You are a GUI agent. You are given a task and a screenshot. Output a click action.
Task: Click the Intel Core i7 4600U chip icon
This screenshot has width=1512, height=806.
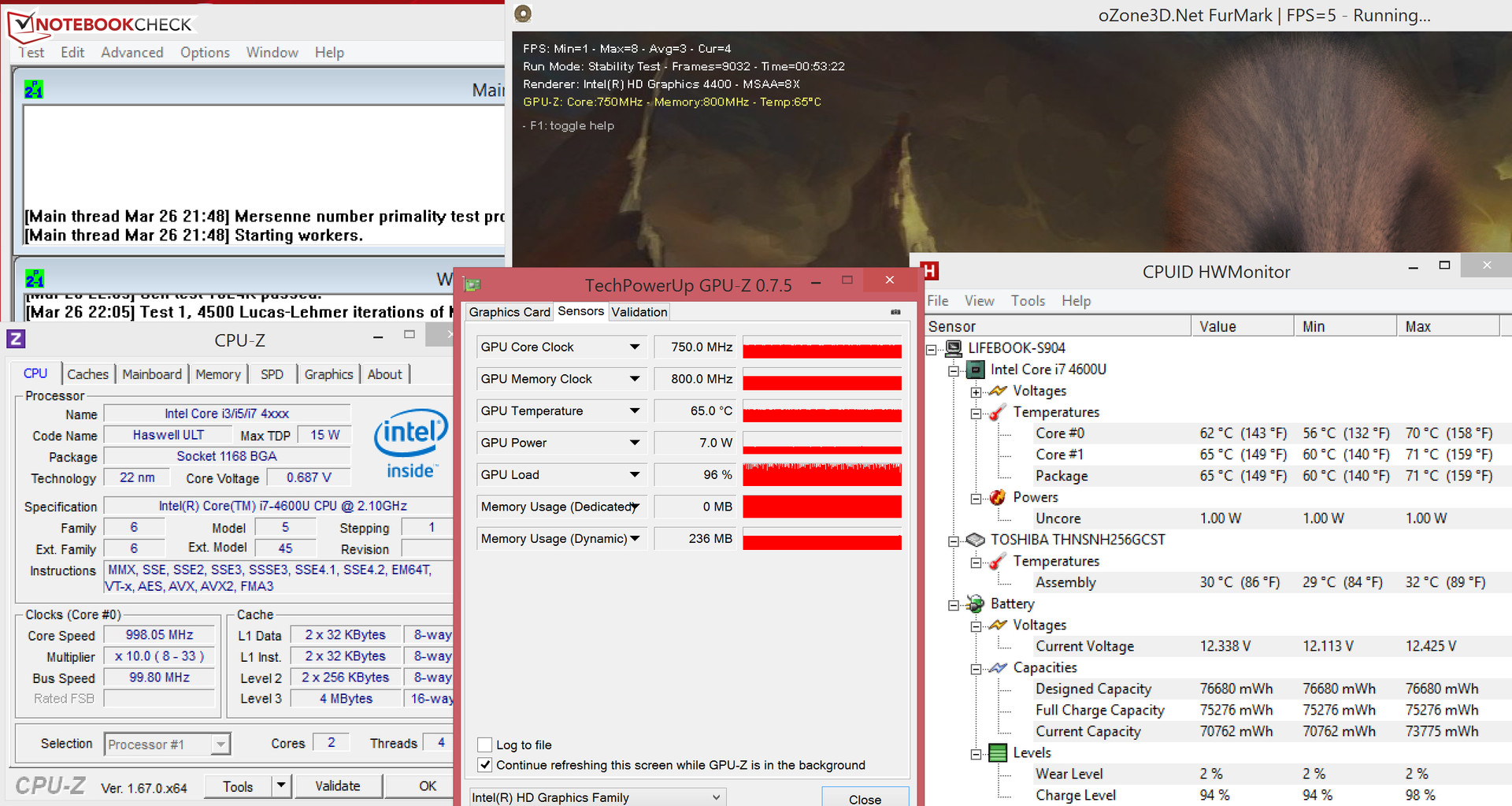coord(976,370)
